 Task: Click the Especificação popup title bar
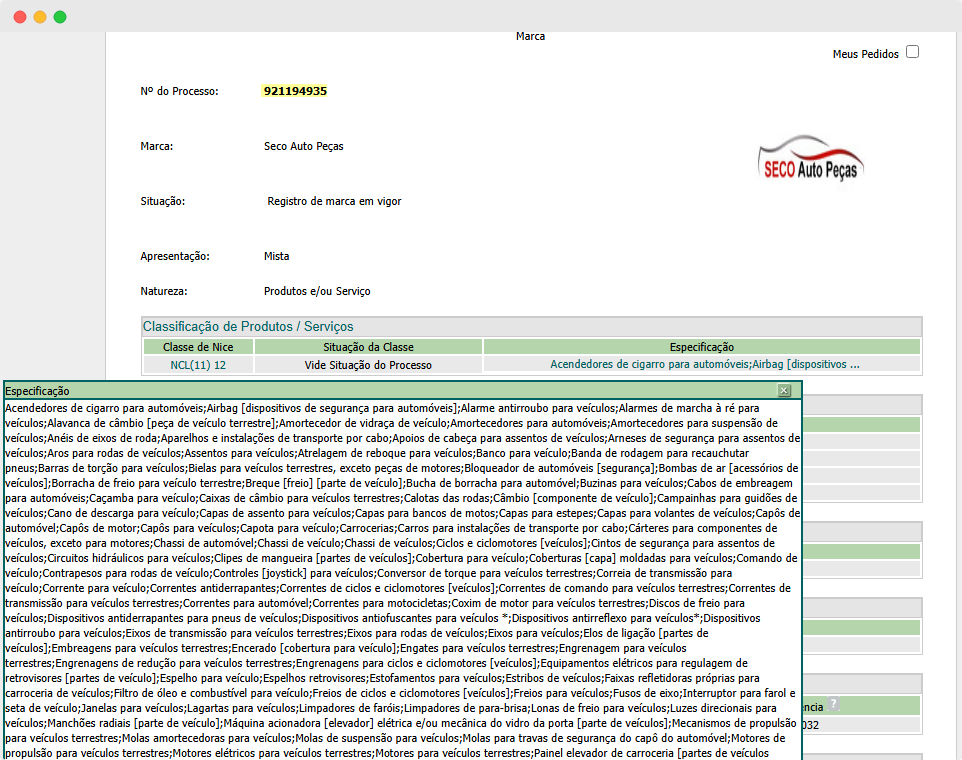pos(400,390)
